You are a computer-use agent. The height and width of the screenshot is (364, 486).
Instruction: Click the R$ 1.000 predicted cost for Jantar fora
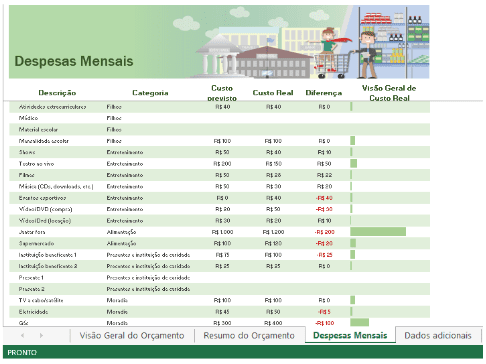point(222,232)
